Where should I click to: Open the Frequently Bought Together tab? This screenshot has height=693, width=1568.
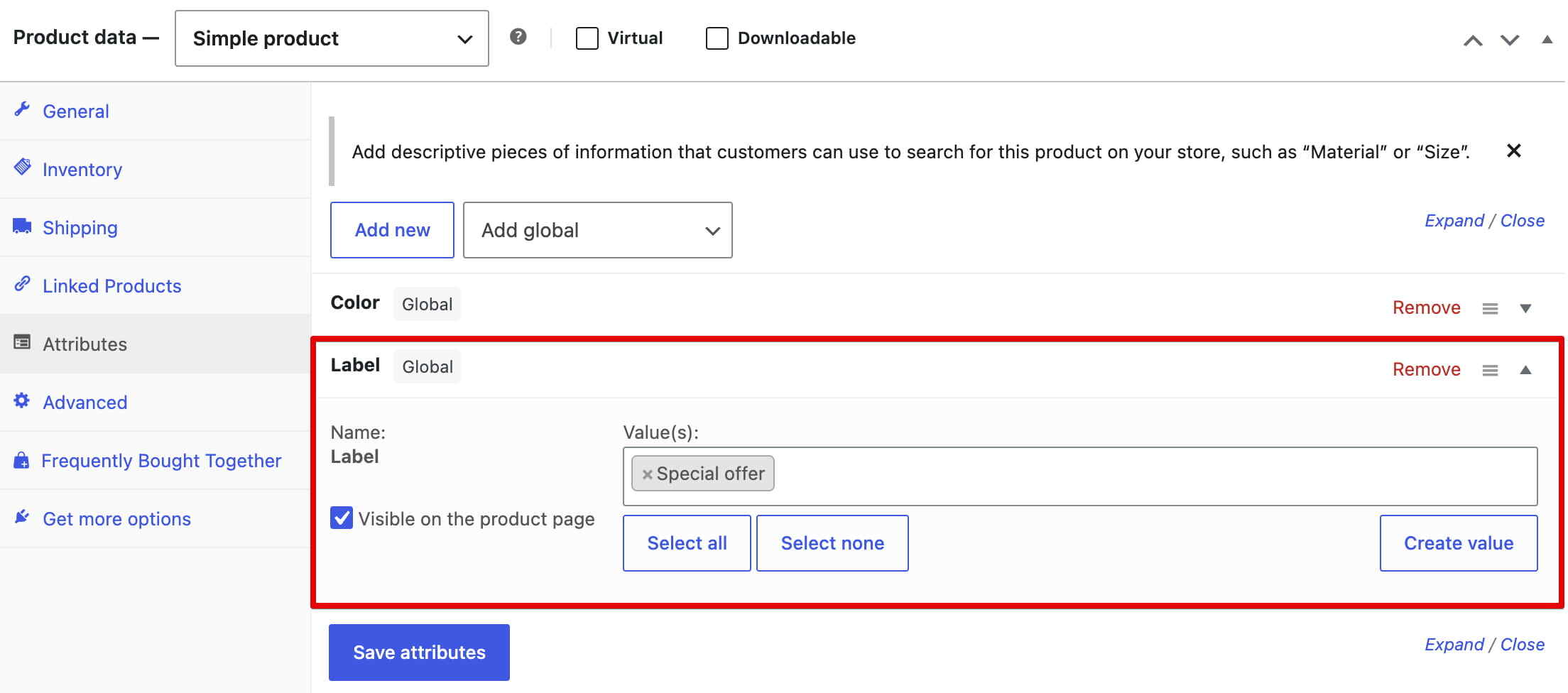pos(155,460)
